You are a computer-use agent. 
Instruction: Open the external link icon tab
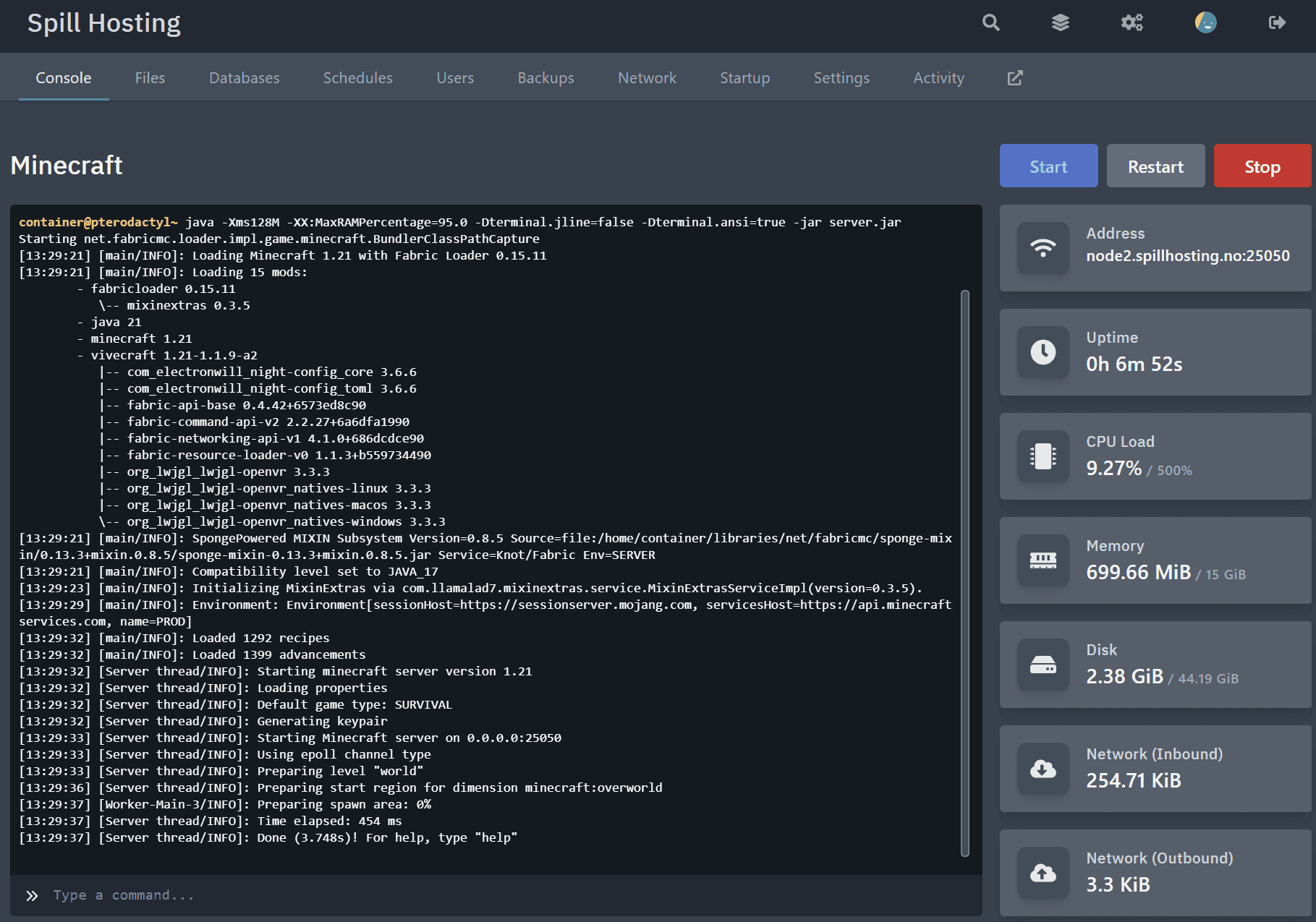[1015, 78]
